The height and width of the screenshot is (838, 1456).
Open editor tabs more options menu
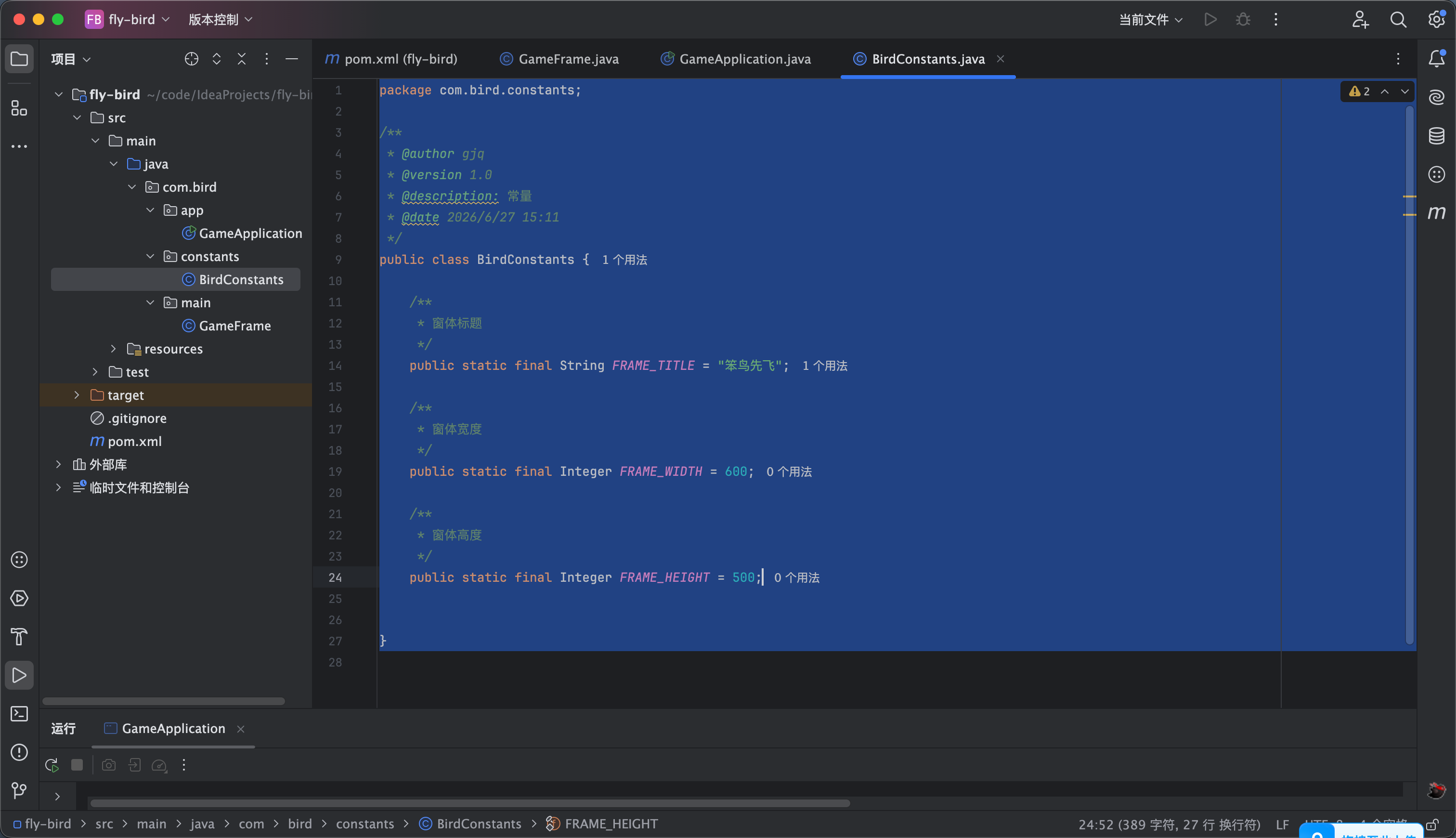tap(1398, 59)
